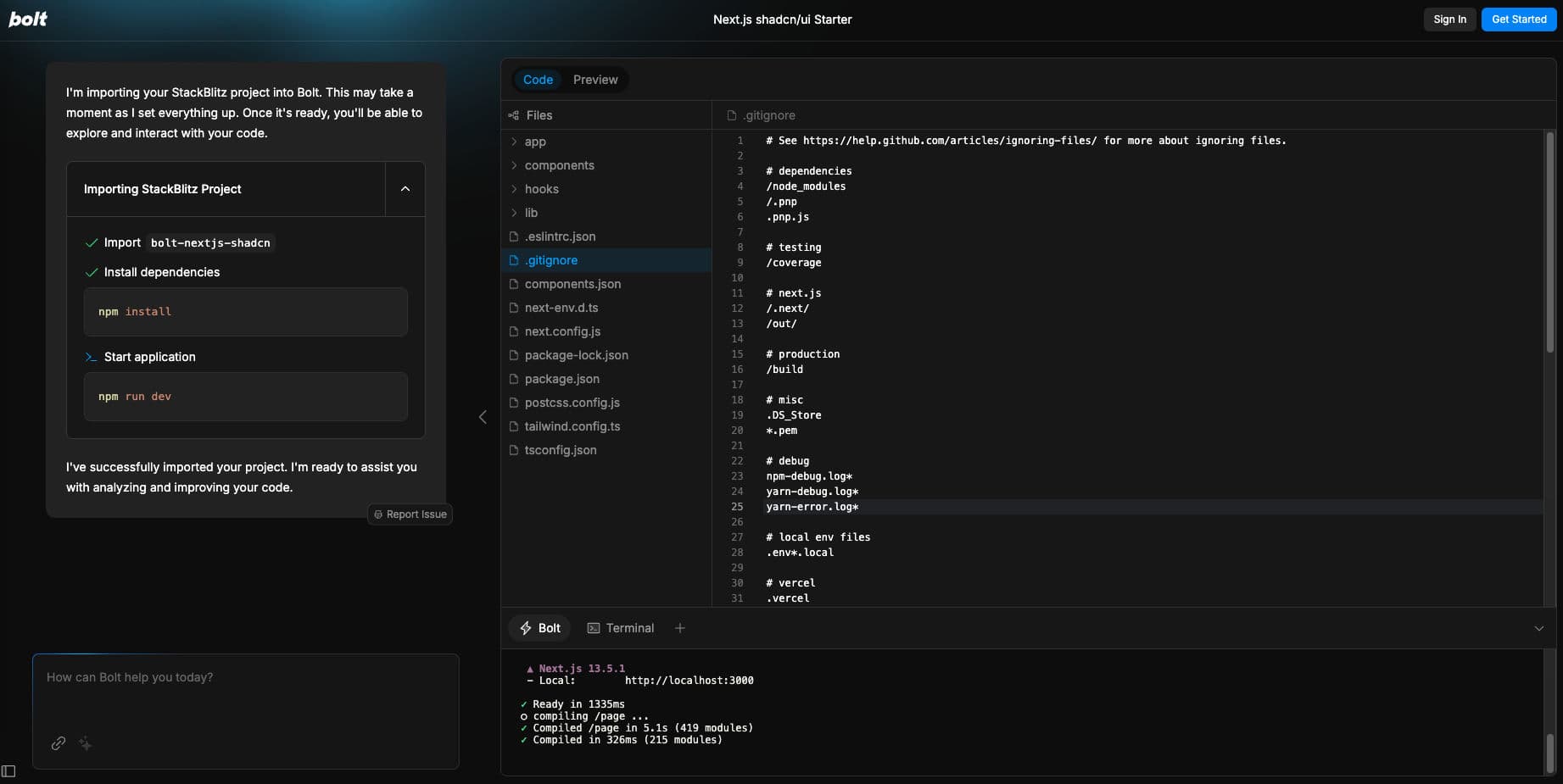
Task: Open the tailwind.config.ts file
Action: 572,426
